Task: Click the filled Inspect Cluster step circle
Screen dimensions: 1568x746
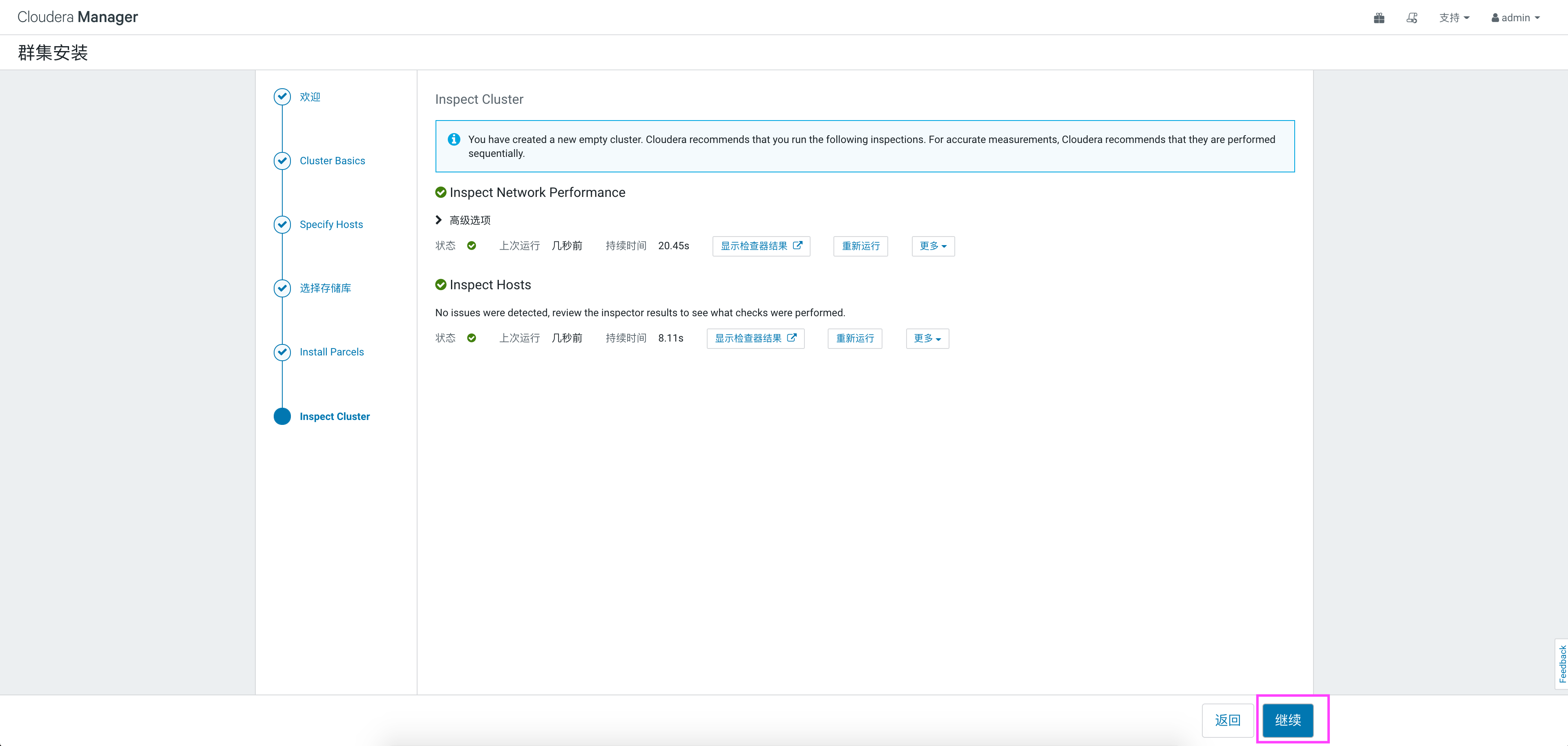Action: [282, 416]
